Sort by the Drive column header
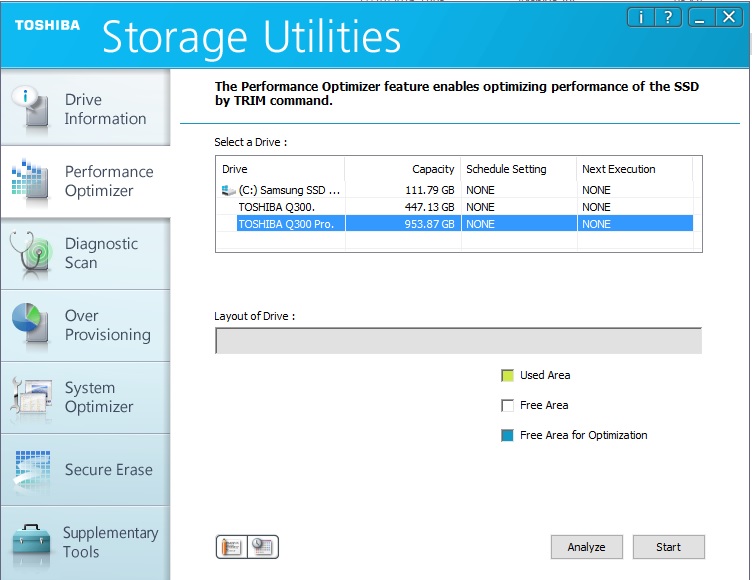 click(x=281, y=169)
